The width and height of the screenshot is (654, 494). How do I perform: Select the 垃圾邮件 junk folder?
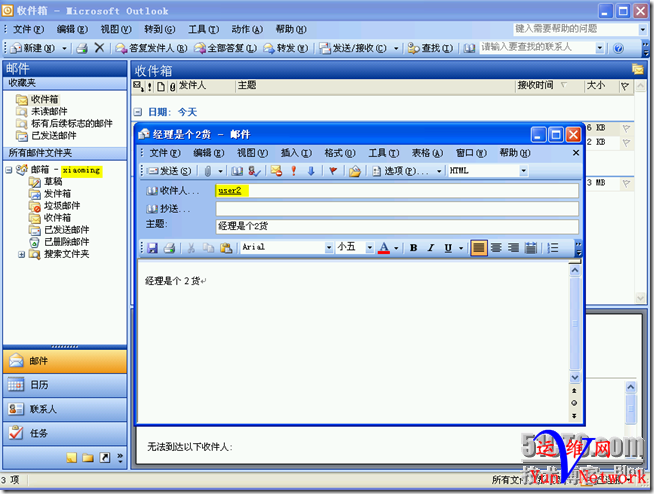pyautogui.click(x=55, y=206)
